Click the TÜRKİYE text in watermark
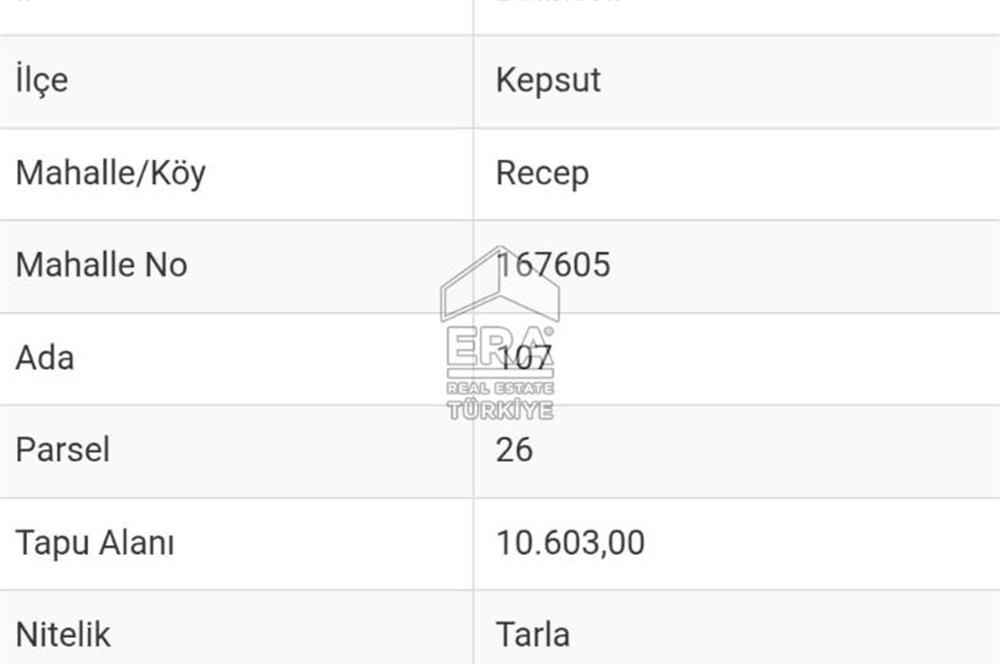1000x664 pixels. pyautogui.click(x=500, y=409)
